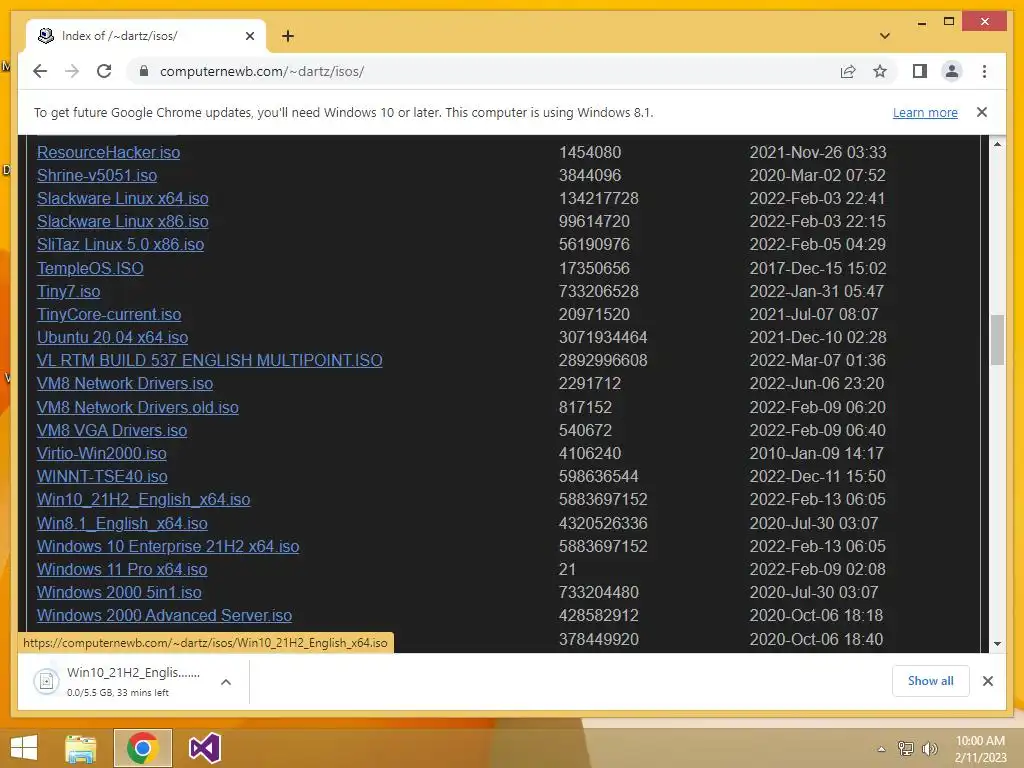Download TempleOS.ISO

pos(90,268)
